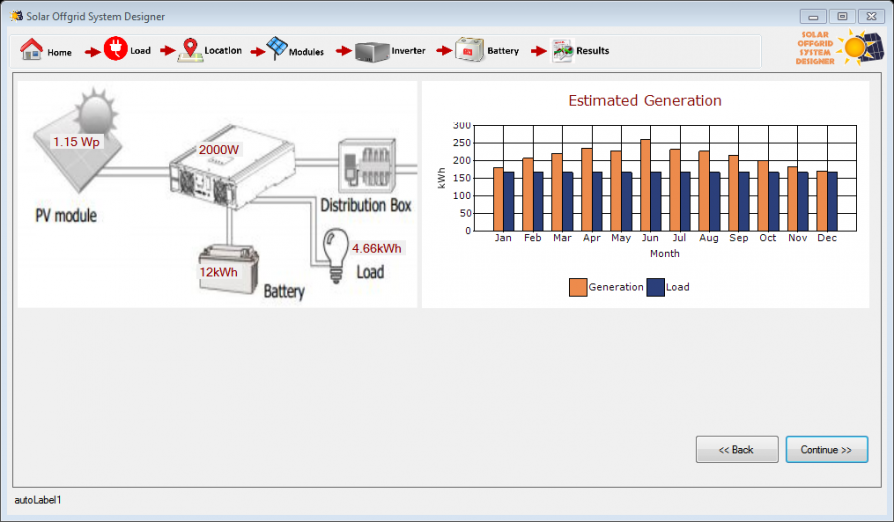This screenshot has width=894, height=522.
Task: Maximize the application window
Action: click(842, 17)
